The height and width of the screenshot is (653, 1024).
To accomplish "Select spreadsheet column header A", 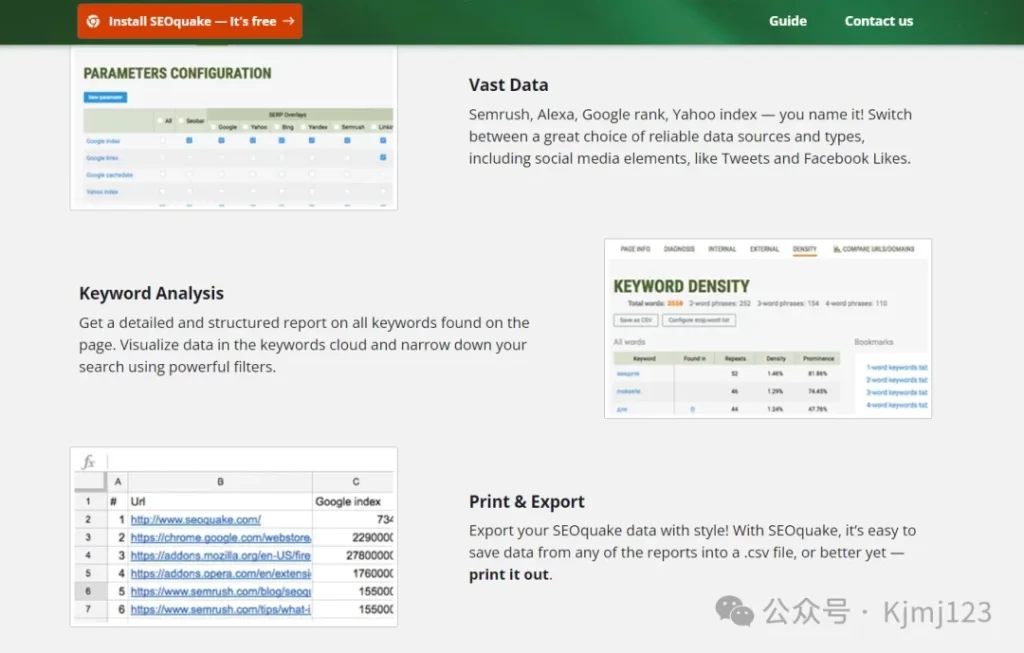I will pos(118,481).
